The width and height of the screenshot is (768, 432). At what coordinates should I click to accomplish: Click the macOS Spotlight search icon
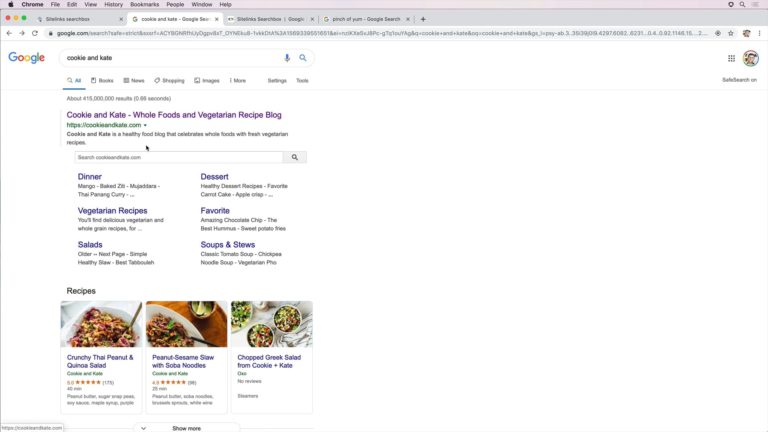pos(743,4)
